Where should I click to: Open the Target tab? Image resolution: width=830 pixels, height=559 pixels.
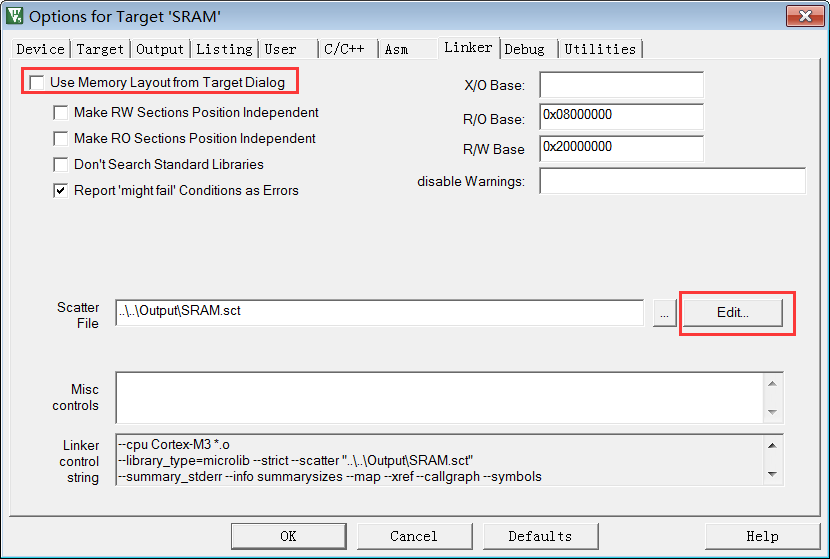click(100, 49)
